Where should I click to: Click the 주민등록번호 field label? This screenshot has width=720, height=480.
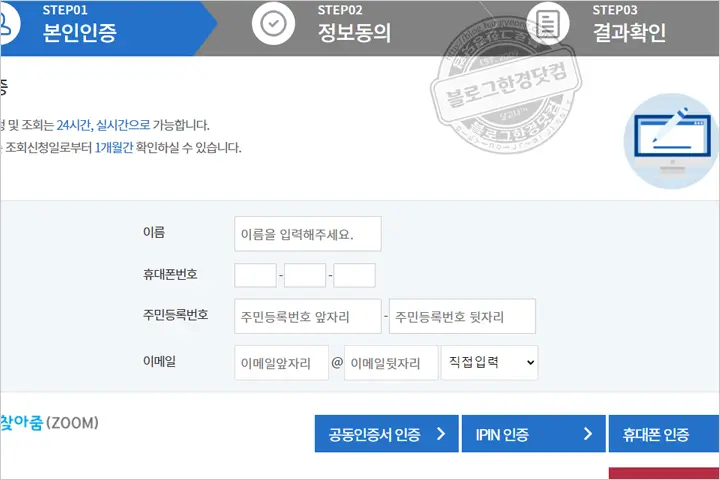176,315
